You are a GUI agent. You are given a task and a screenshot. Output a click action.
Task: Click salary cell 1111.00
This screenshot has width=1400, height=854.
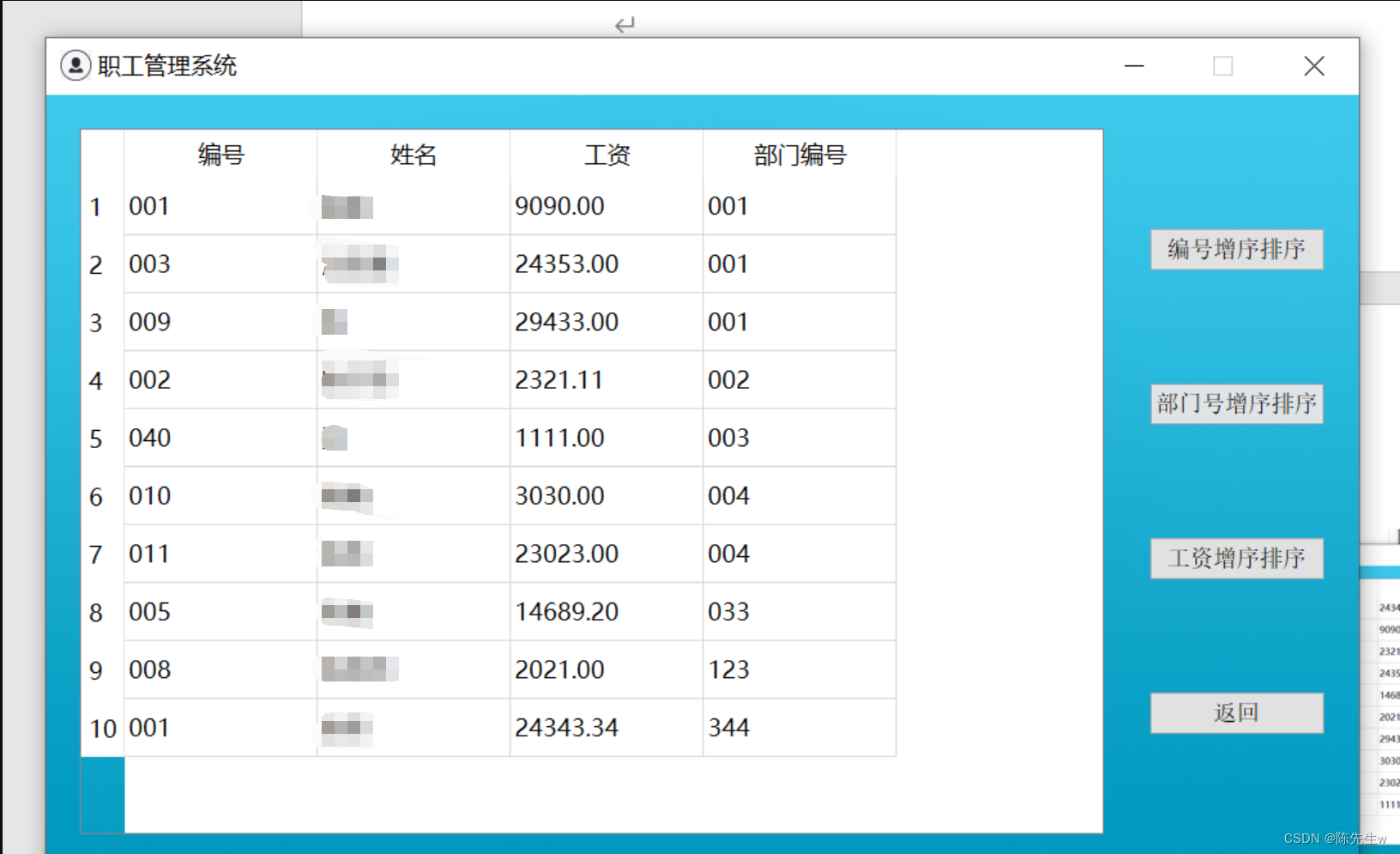(x=606, y=438)
